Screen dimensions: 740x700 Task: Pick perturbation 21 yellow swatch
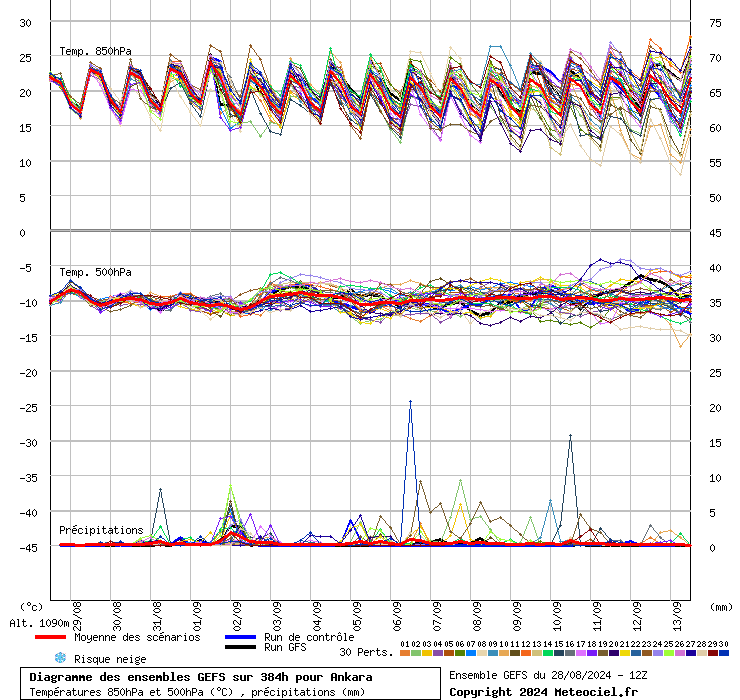point(624,653)
